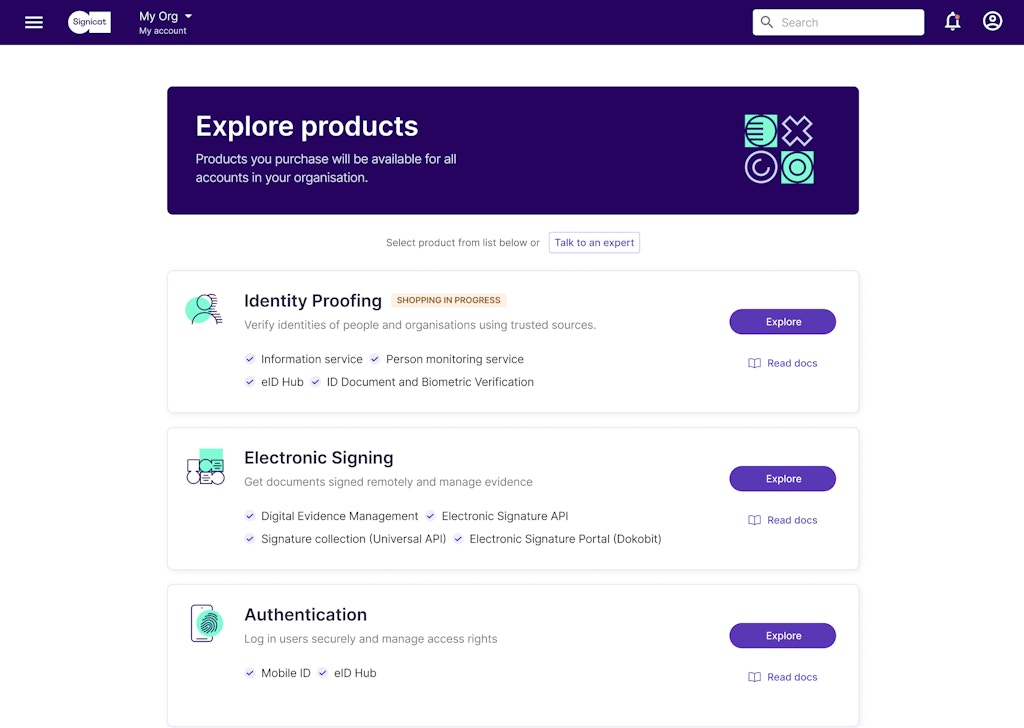This screenshot has height=728, width=1024.
Task: Click the Electronic Signing product icon
Action: click(205, 467)
